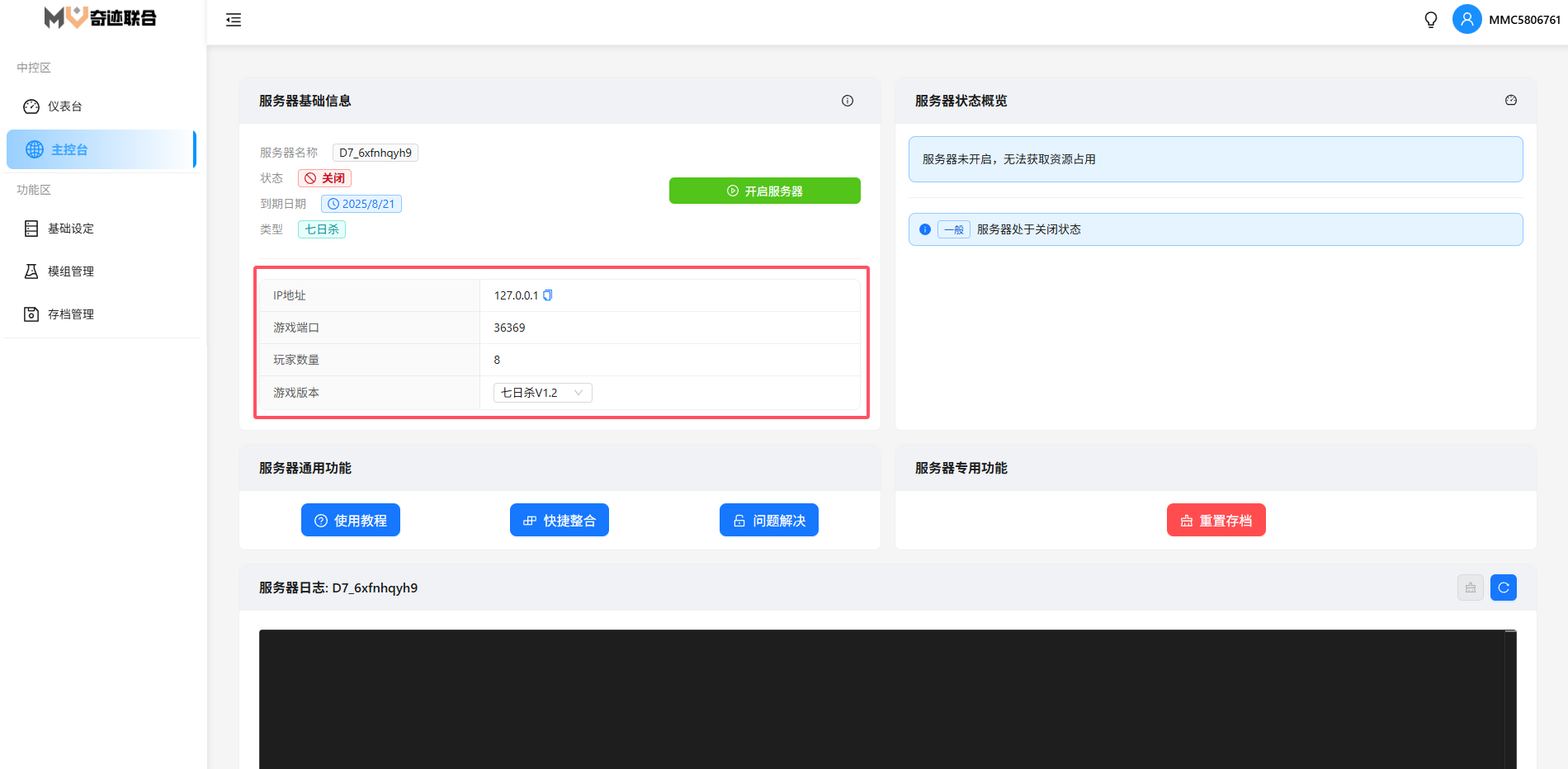Click the red 重置存档 button

tap(1216, 521)
